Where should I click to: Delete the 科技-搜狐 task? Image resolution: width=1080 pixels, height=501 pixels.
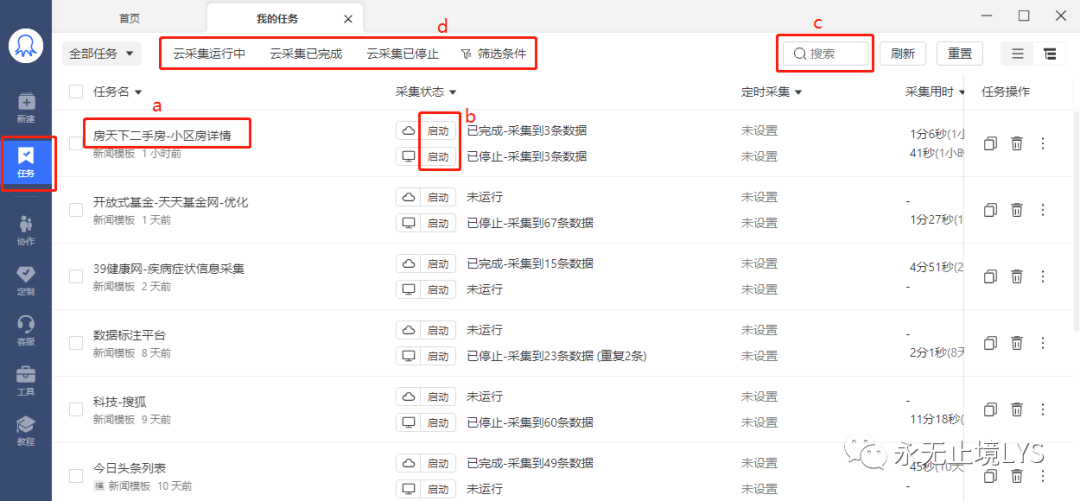tap(1017, 409)
